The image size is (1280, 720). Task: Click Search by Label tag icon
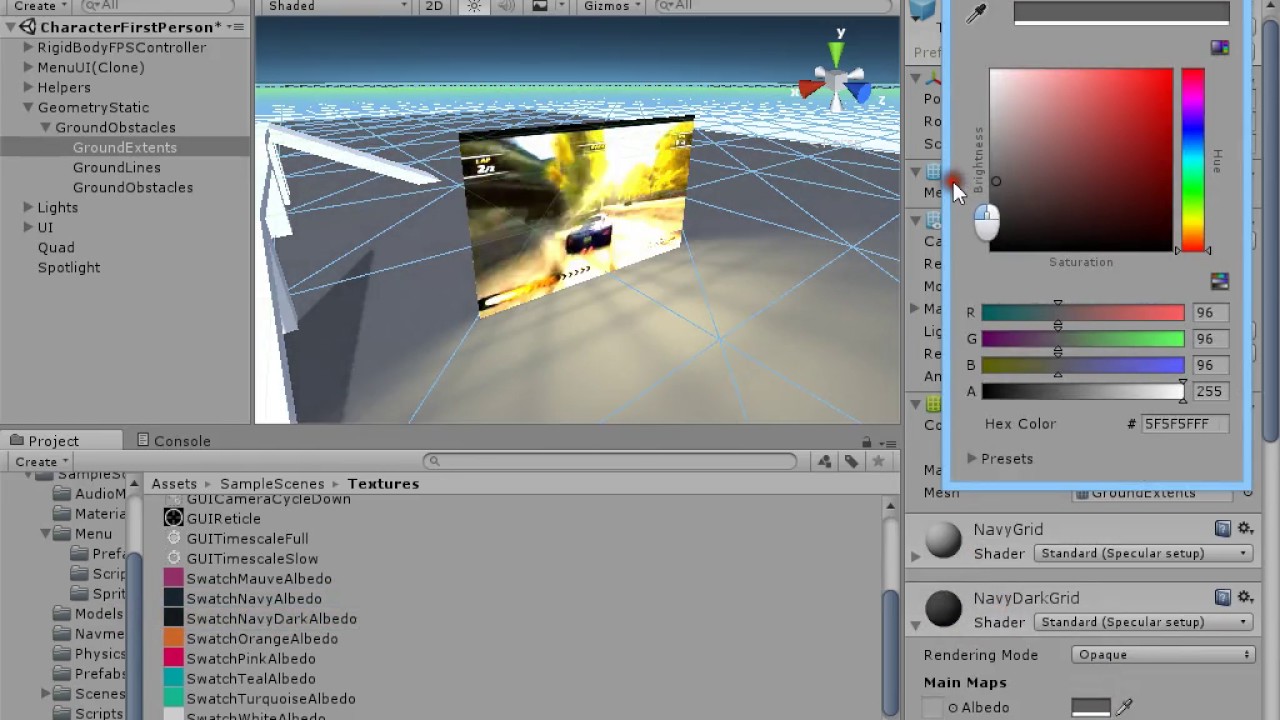851,461
